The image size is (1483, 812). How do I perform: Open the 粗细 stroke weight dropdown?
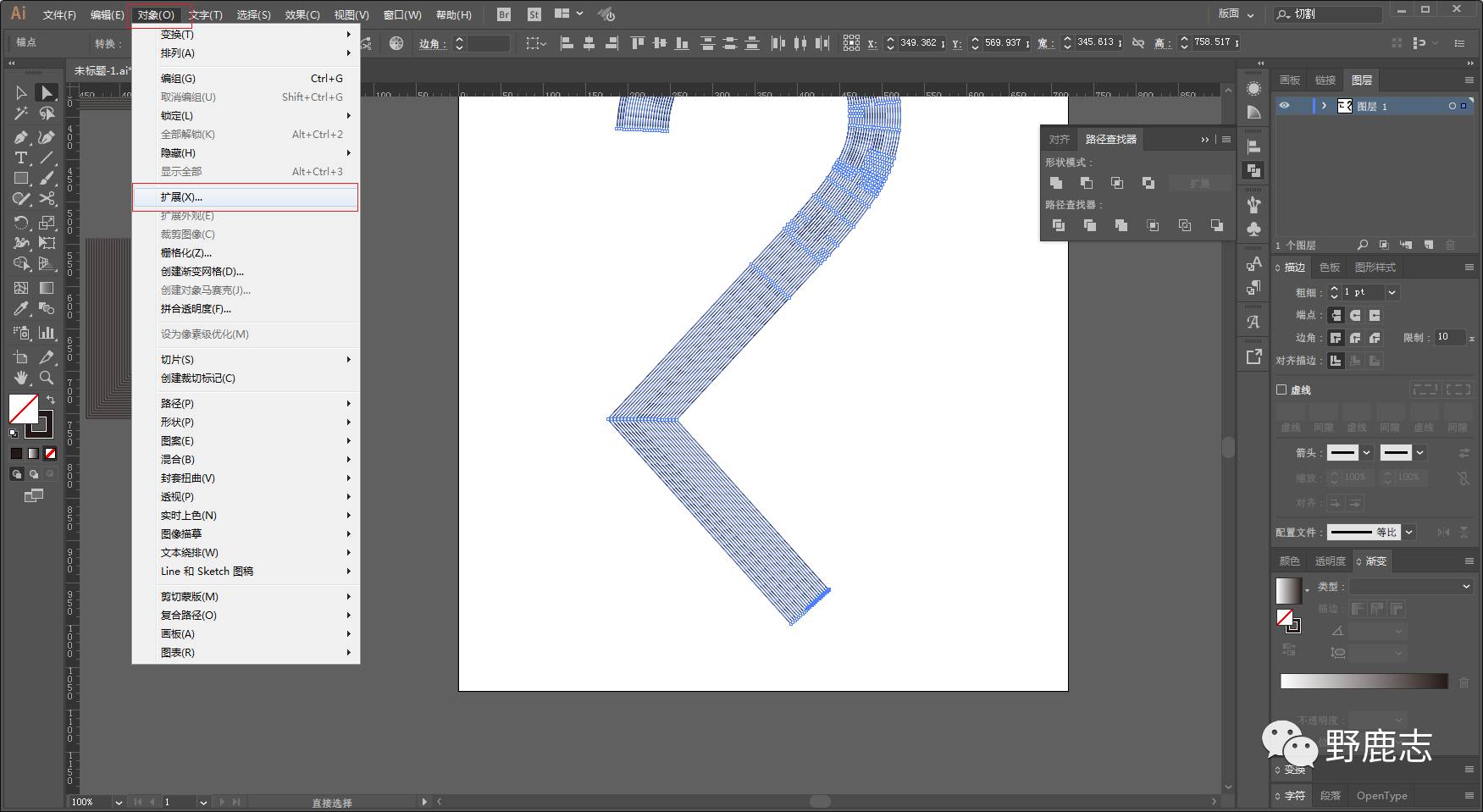[1392, 292]
